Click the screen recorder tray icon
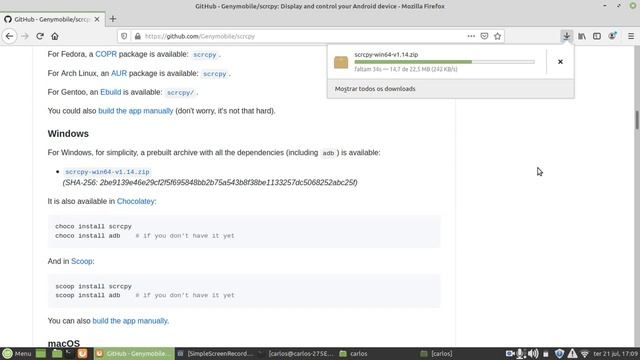Image resolution: width=640 pixels, height=360 pixels. [510, 353]
